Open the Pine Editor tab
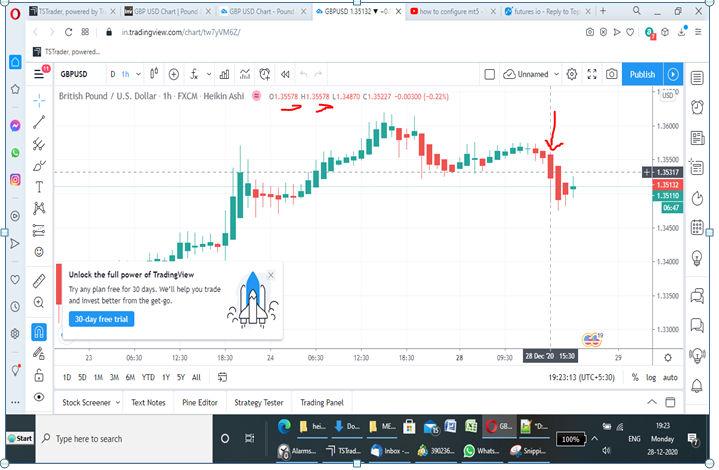 pos(200,403)
